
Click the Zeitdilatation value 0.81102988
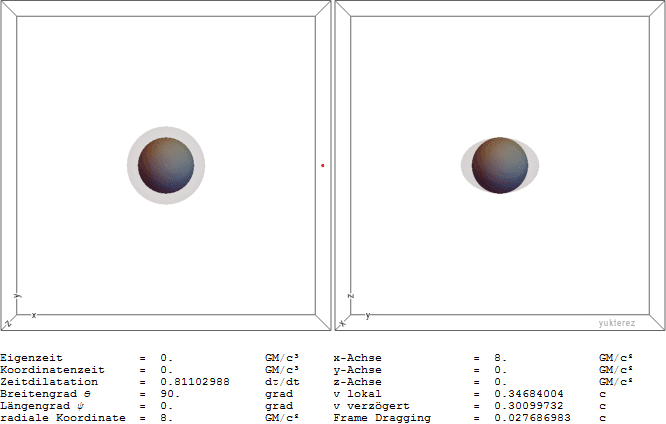195,381
